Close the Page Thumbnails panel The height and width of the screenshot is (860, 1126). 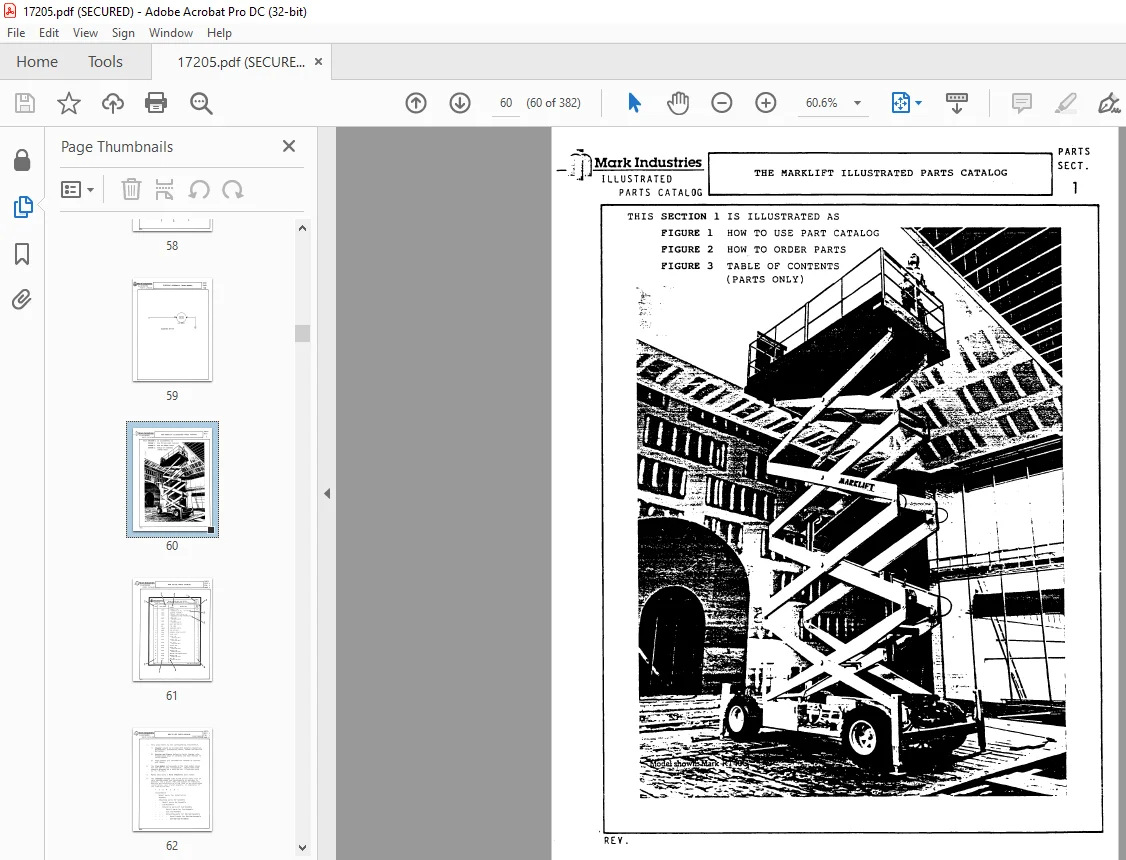pos(289,146)
